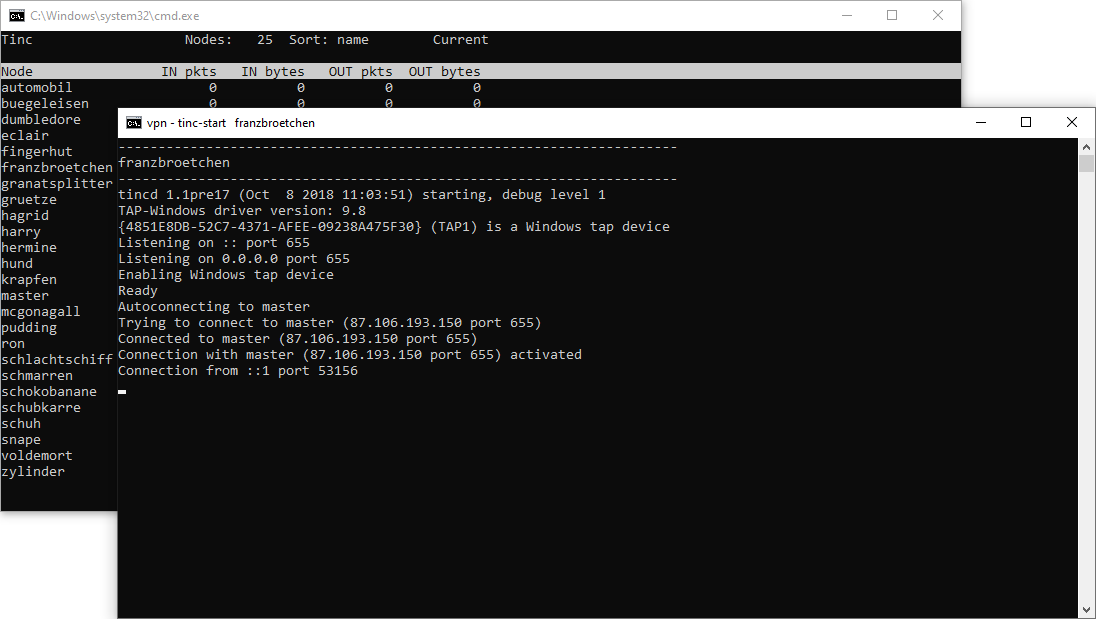Open the system menu icon of cmd.exe window
This screenshot has width=1096, height=619.
pyautogui.click(x=17, y=15)
